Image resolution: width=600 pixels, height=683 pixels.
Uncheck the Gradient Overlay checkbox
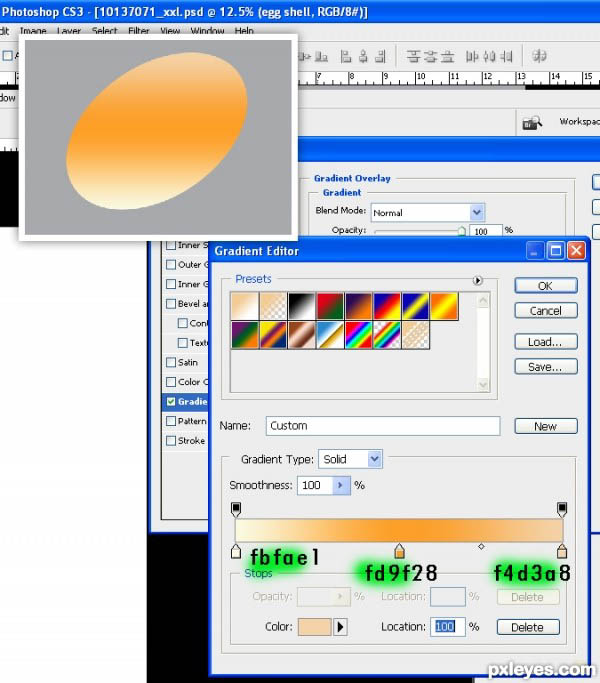point(170,401)
